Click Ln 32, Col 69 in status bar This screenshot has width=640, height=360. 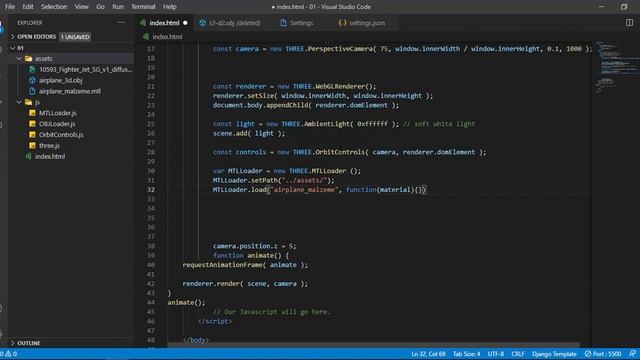coord(428,354)
